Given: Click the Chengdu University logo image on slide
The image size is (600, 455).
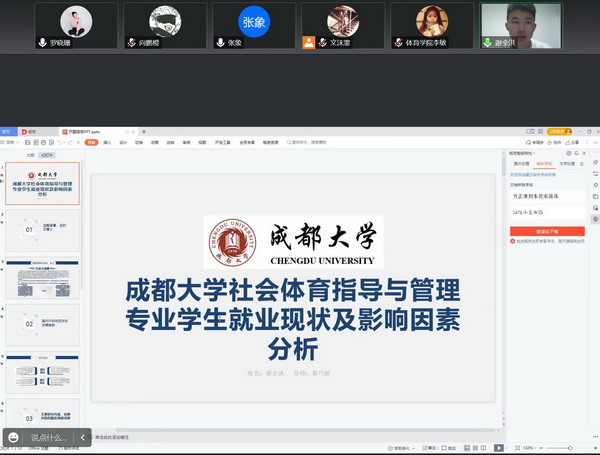Looking at the screenshot, I should (x=293, y=242).
